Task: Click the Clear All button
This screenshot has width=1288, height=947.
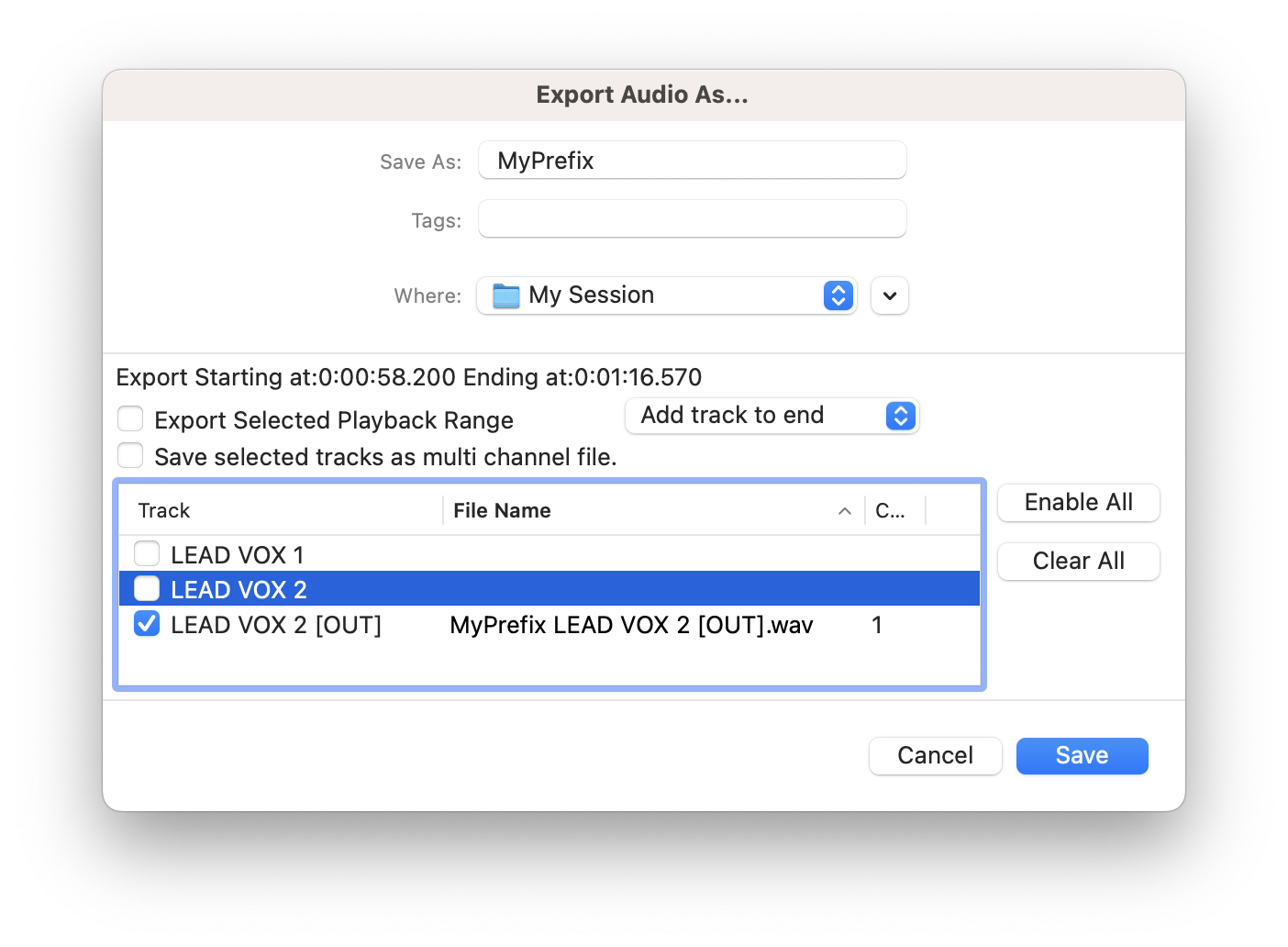Action: pyautogui.click(x=1078, y=562)
